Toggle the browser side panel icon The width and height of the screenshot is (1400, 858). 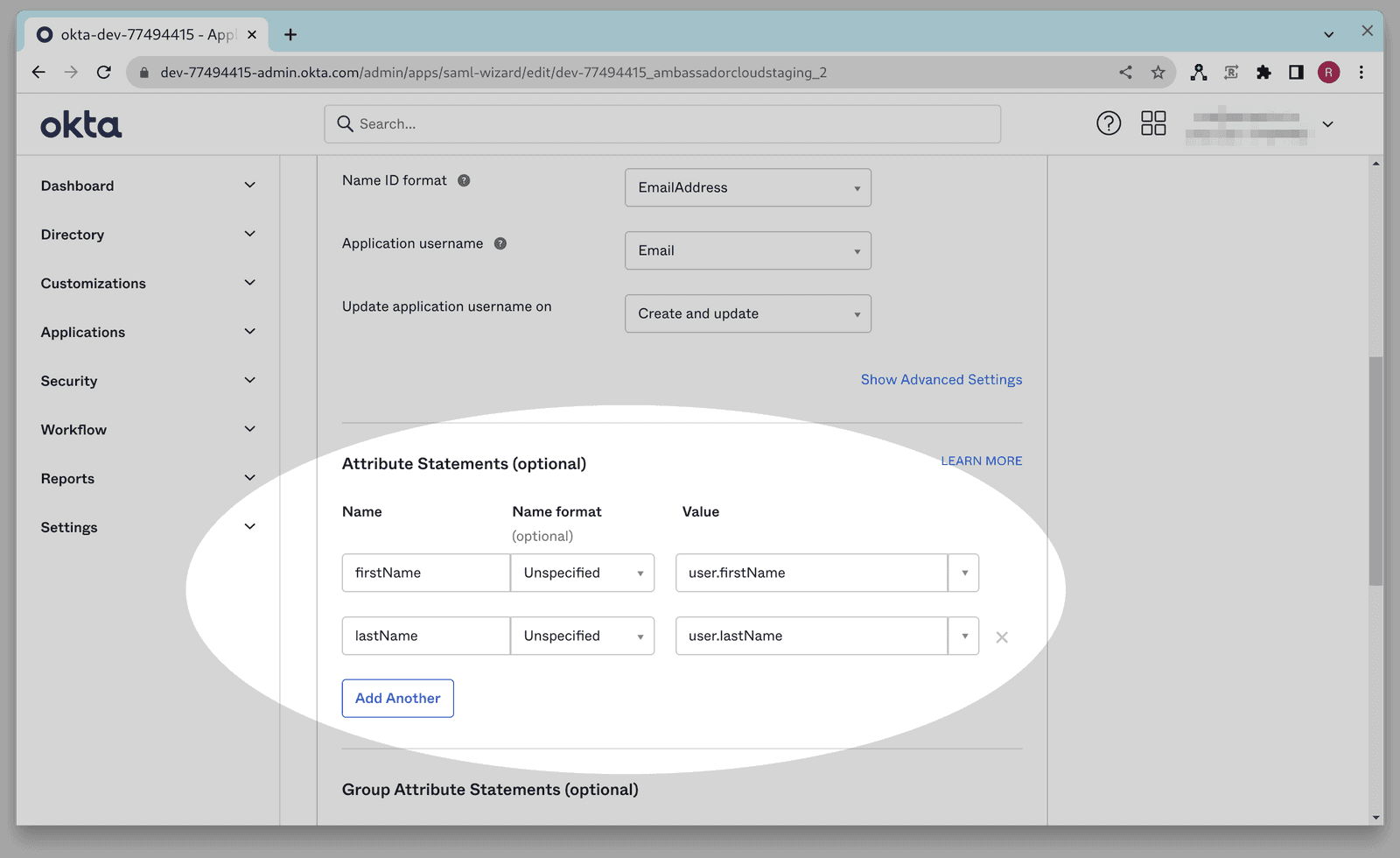tap(1296, 73)
